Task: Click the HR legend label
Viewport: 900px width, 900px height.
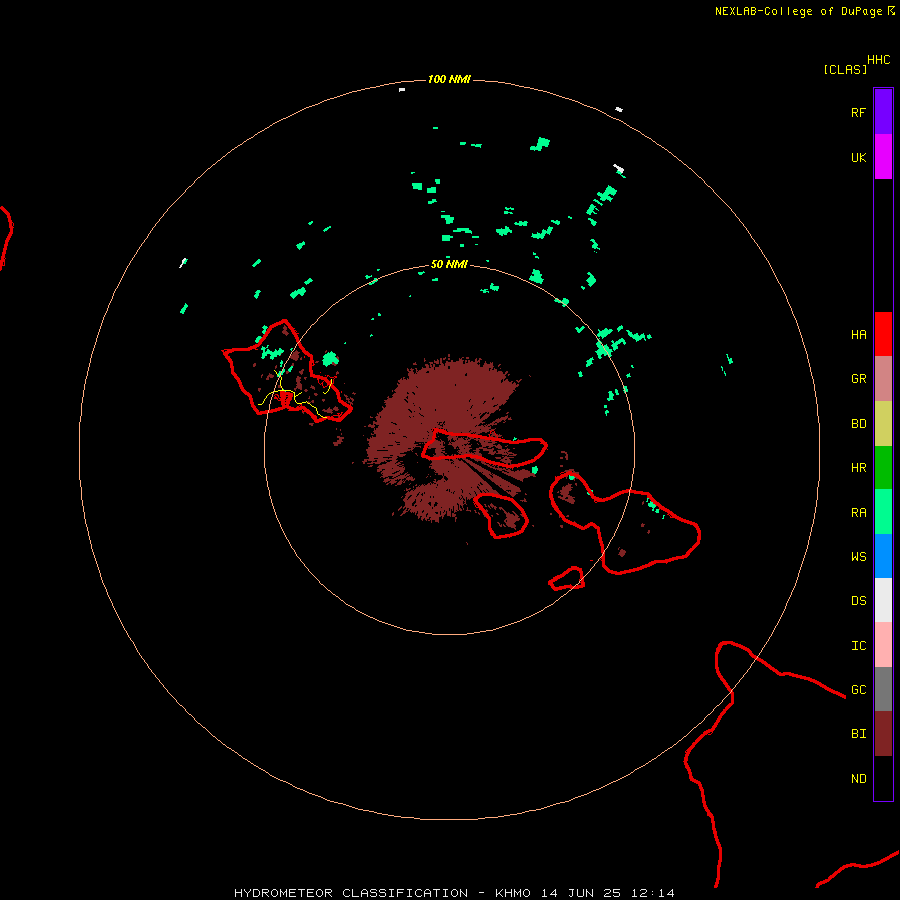Action: click(x=858, y=468)
